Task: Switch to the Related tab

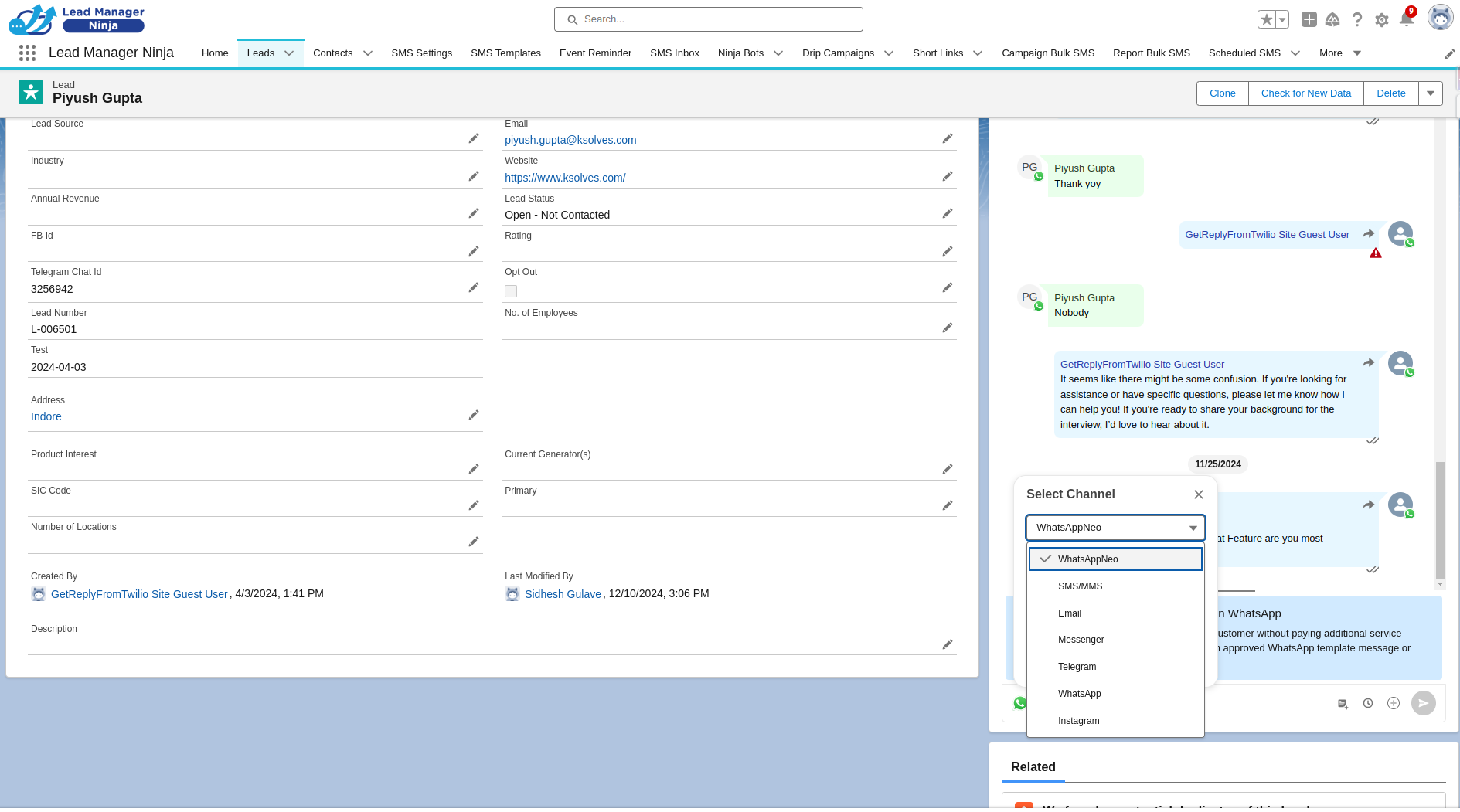Action: [x=1033, y=767]
